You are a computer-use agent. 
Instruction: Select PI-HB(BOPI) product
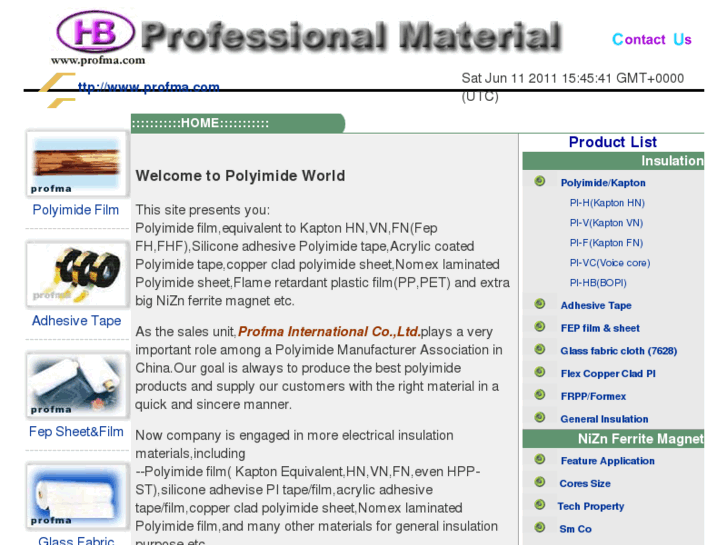click(598, 282)
